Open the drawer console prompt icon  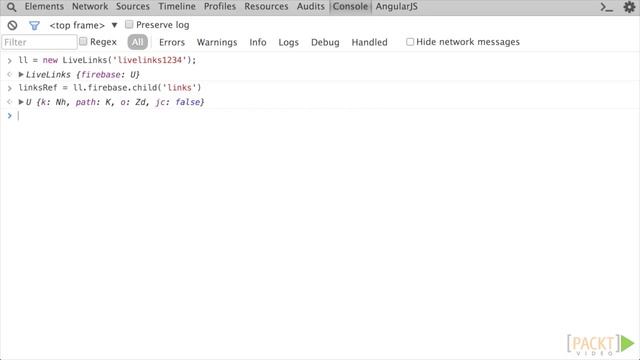pyautogui.click(x=607, y=7)
